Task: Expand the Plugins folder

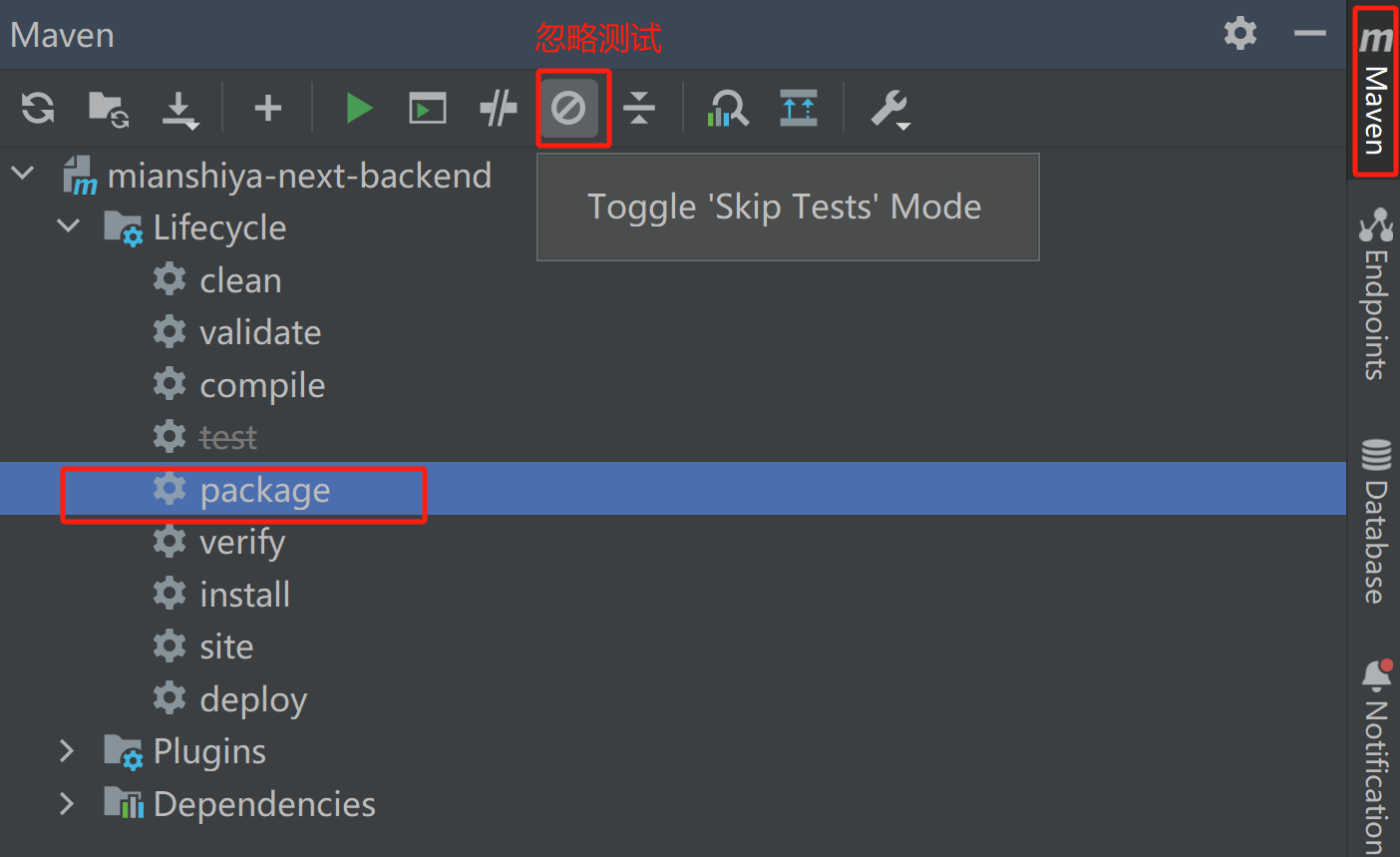Action: tap(68, 750)
